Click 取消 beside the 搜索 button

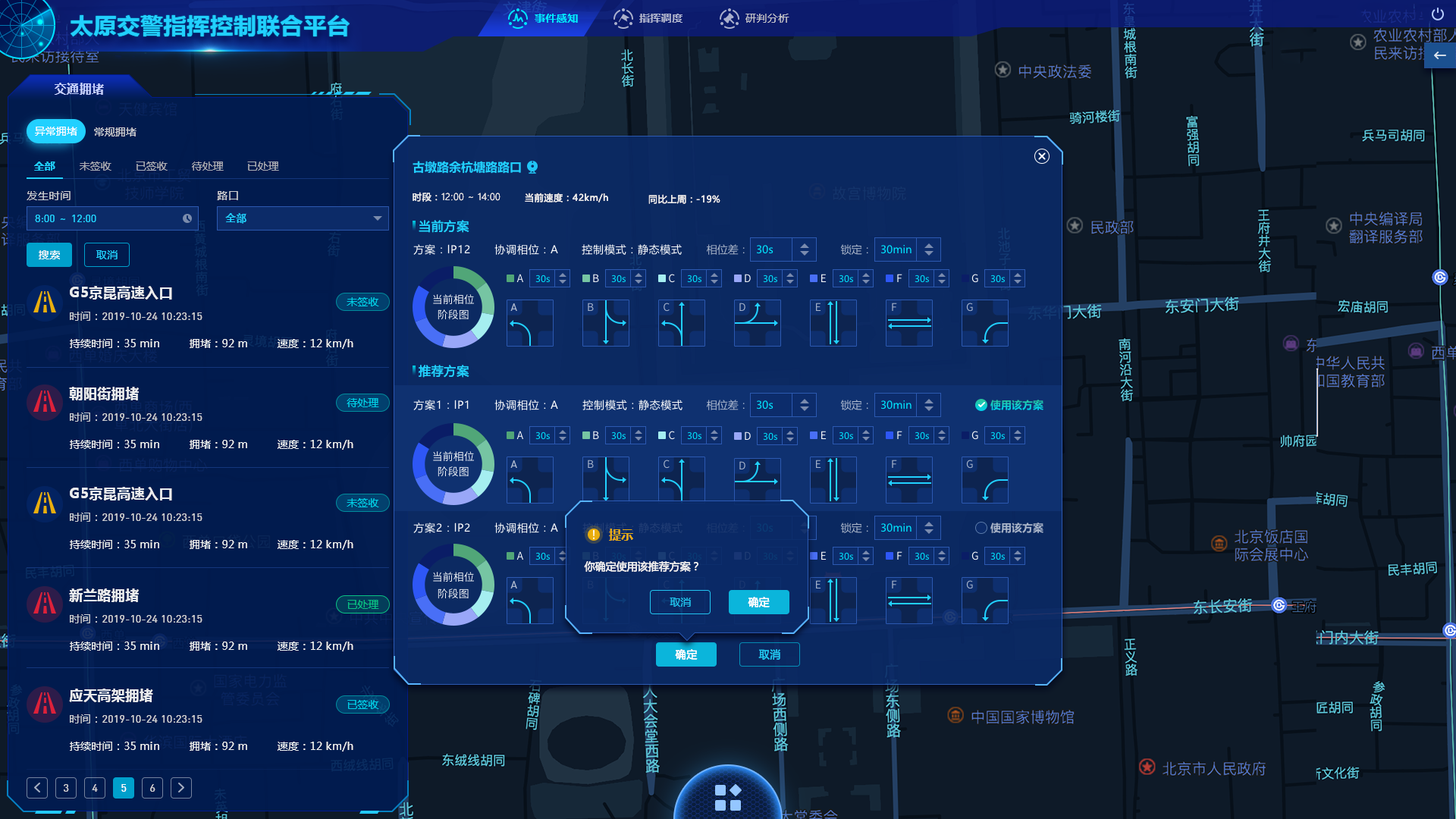click(x=107, y=255)
